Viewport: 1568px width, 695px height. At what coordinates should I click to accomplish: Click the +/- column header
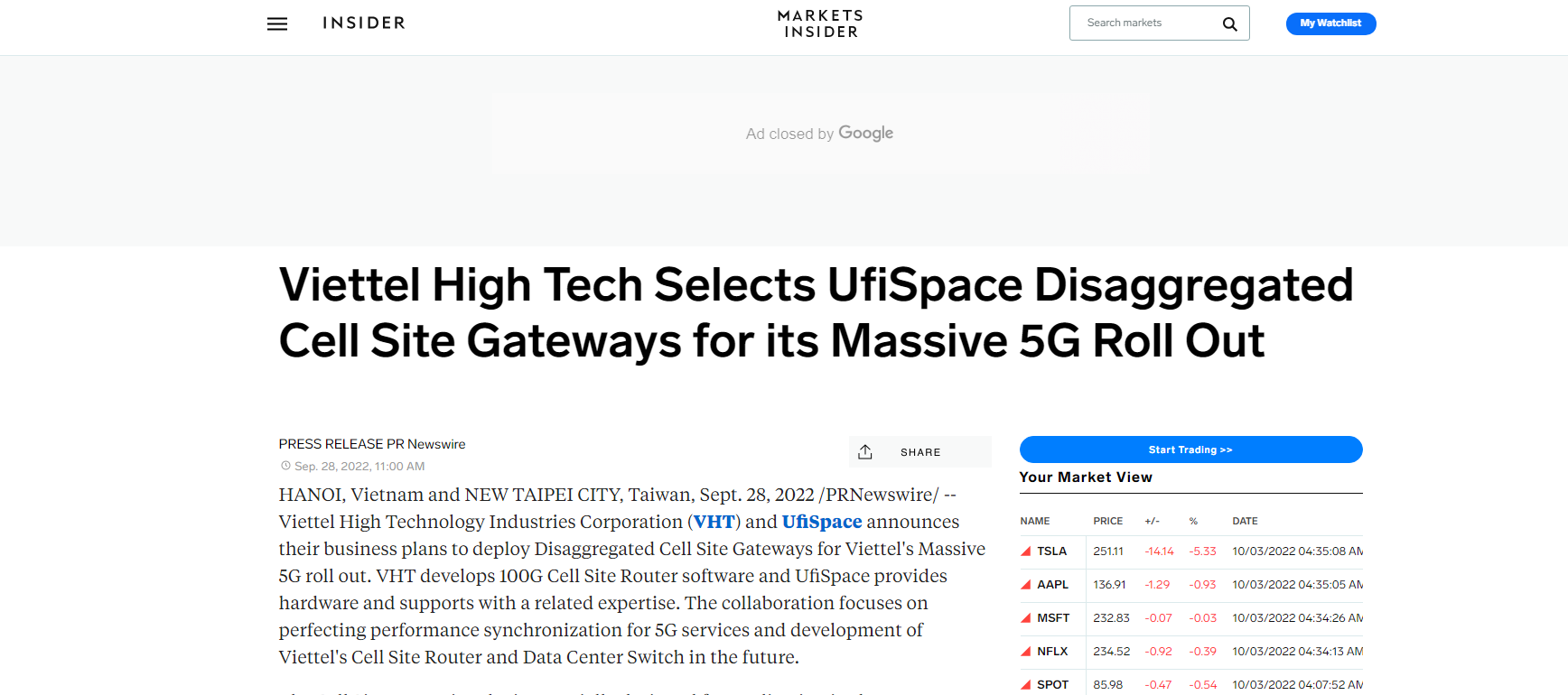point(1152,521)
